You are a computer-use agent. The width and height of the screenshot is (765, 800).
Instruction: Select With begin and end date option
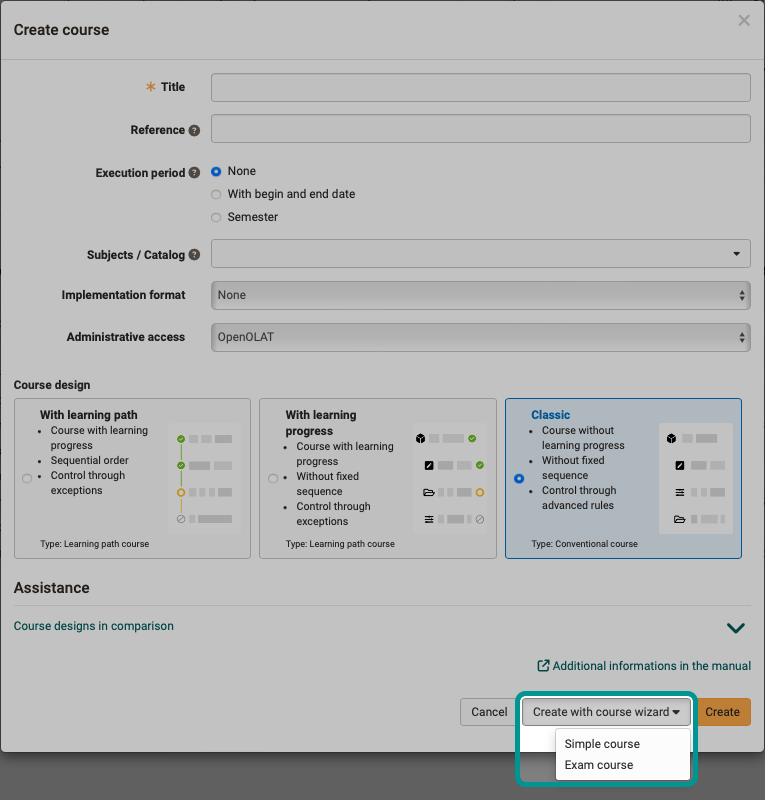click(x=216, y=194)
